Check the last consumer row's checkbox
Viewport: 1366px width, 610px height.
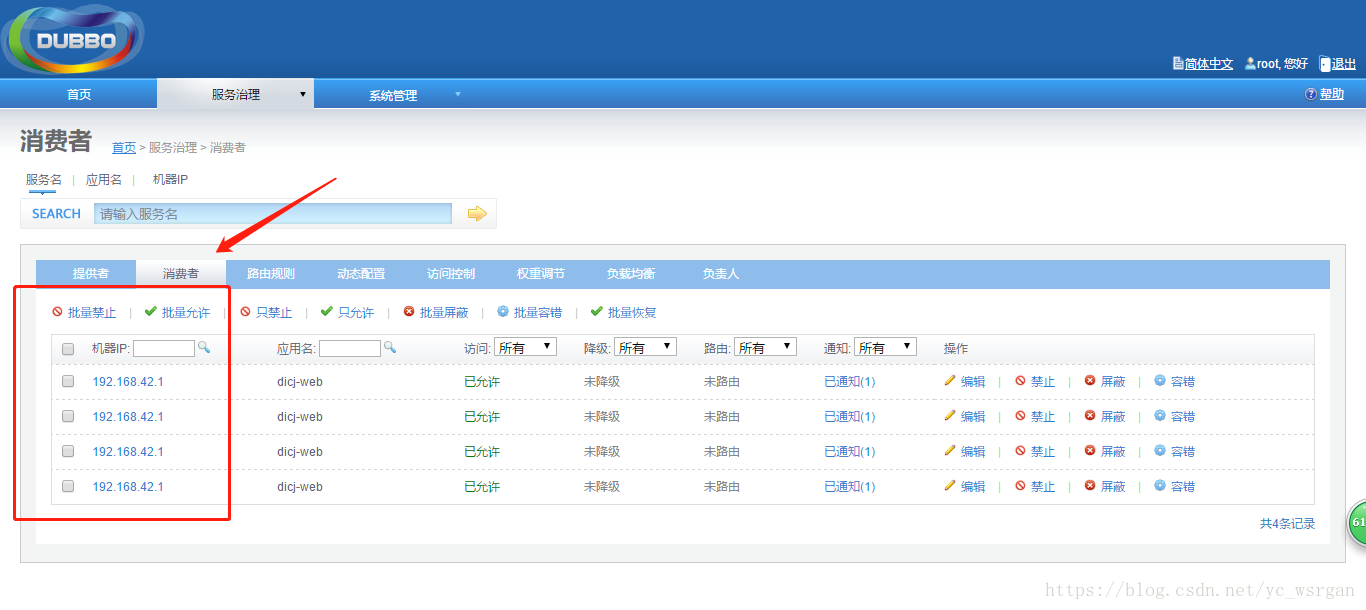[x=68, y=486]
